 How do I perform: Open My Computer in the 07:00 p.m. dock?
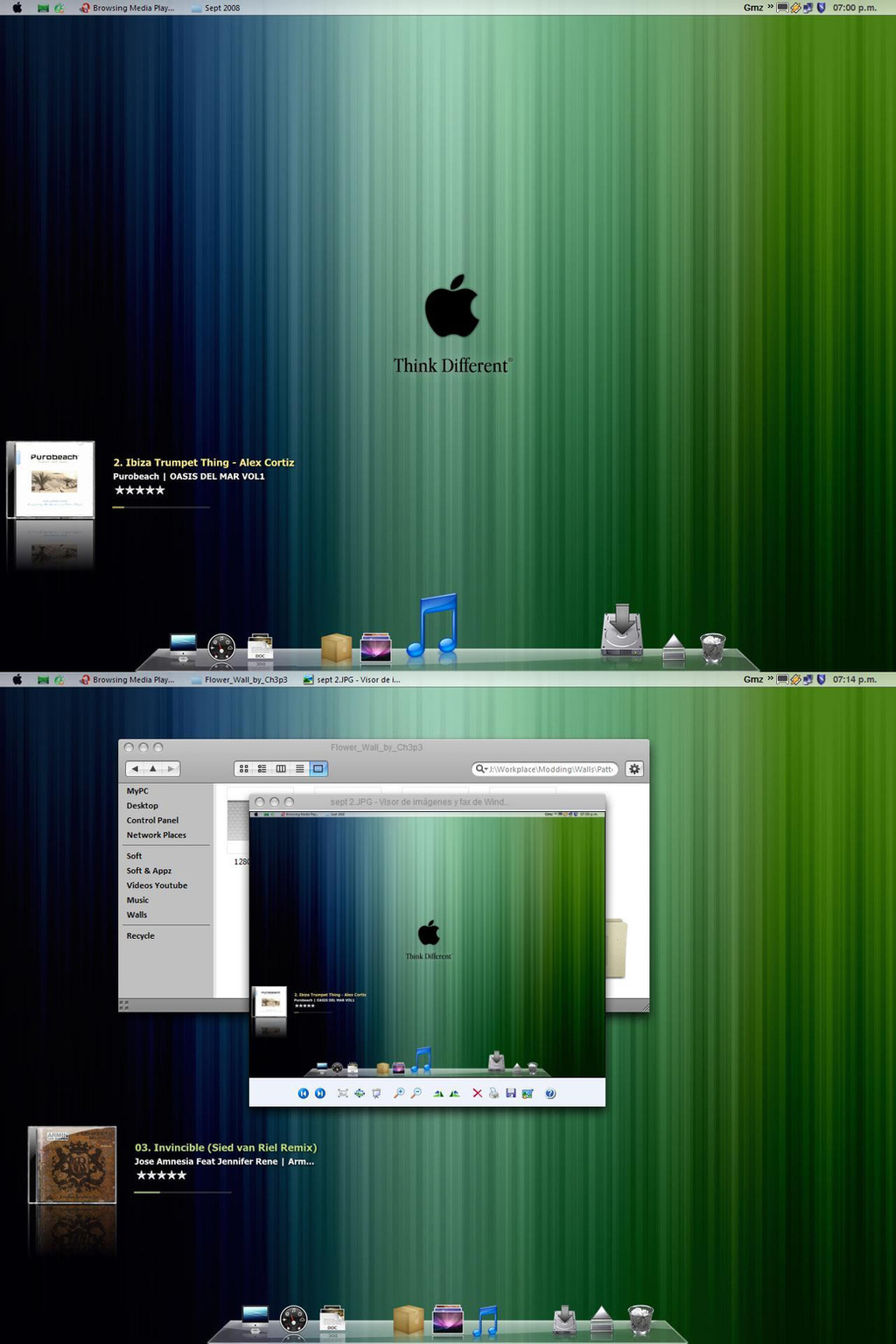(183, 647)
